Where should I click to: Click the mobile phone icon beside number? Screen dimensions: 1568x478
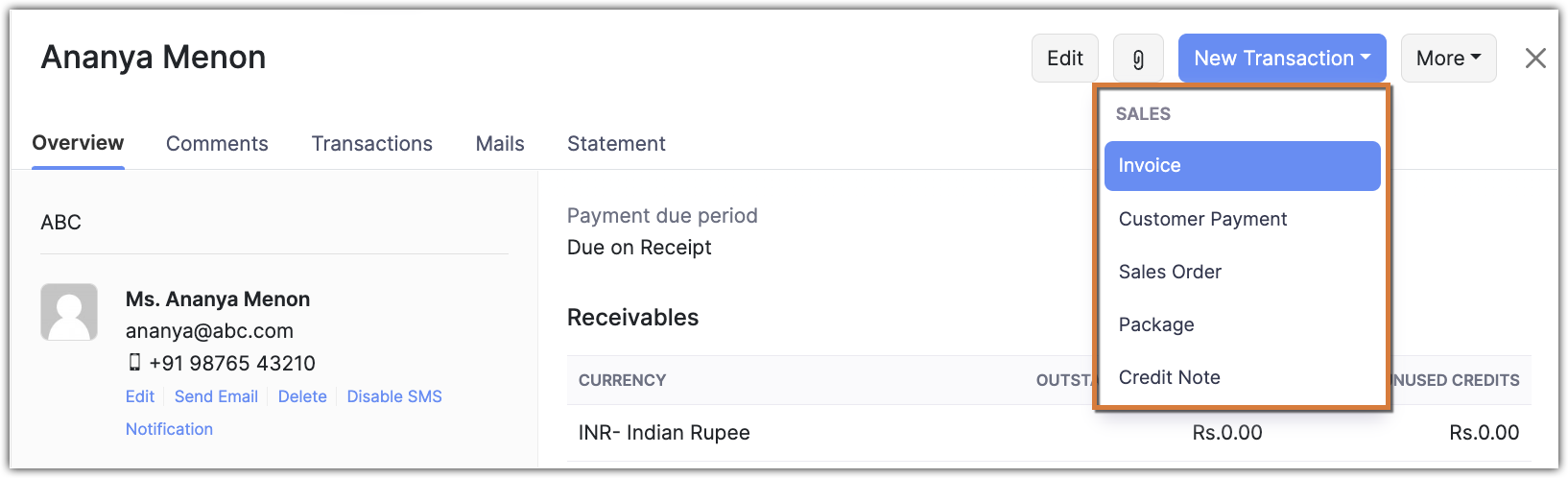tap(134, 363)
